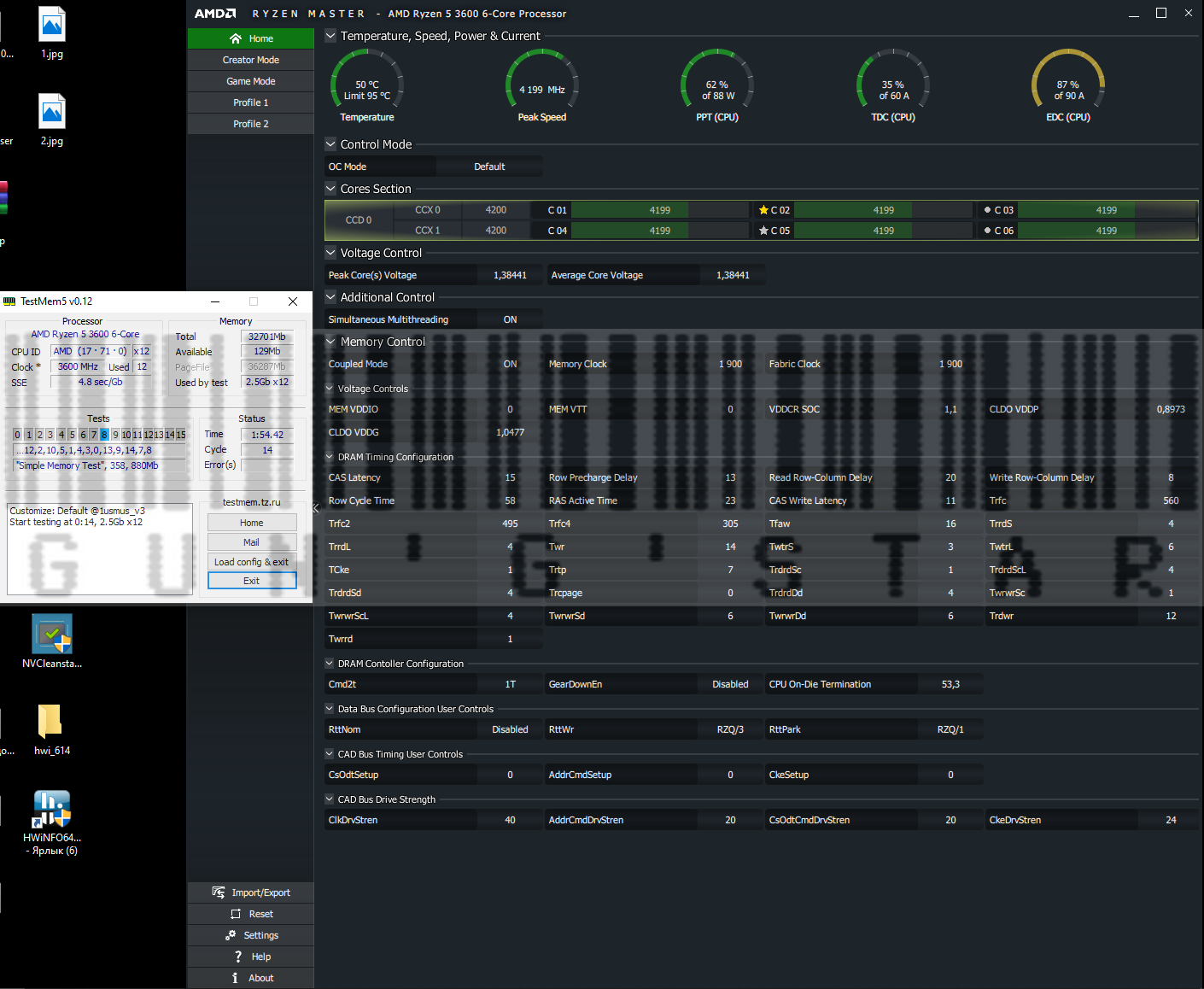Screen dimensions: 1204x989
Task: Click the Reset button in Ryzen Master
Action: 251,914
